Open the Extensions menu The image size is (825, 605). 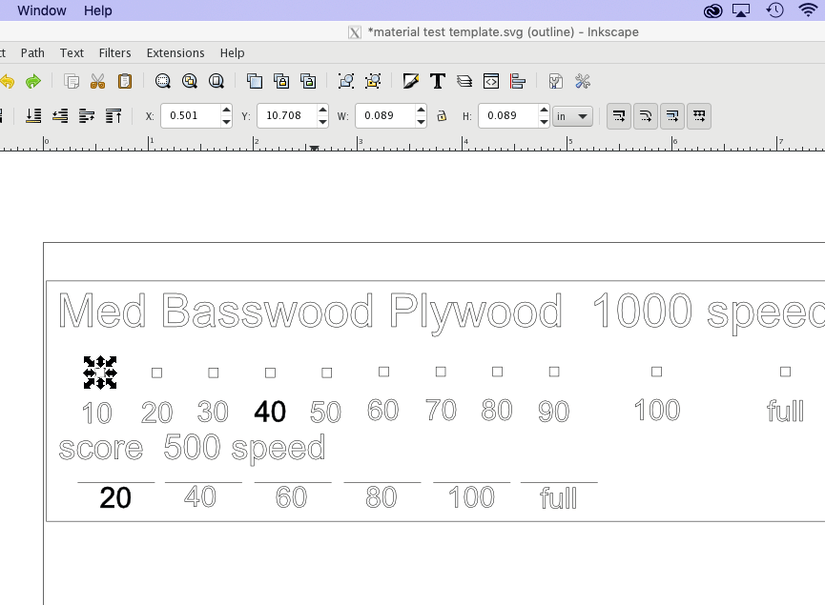coord(175,53)
